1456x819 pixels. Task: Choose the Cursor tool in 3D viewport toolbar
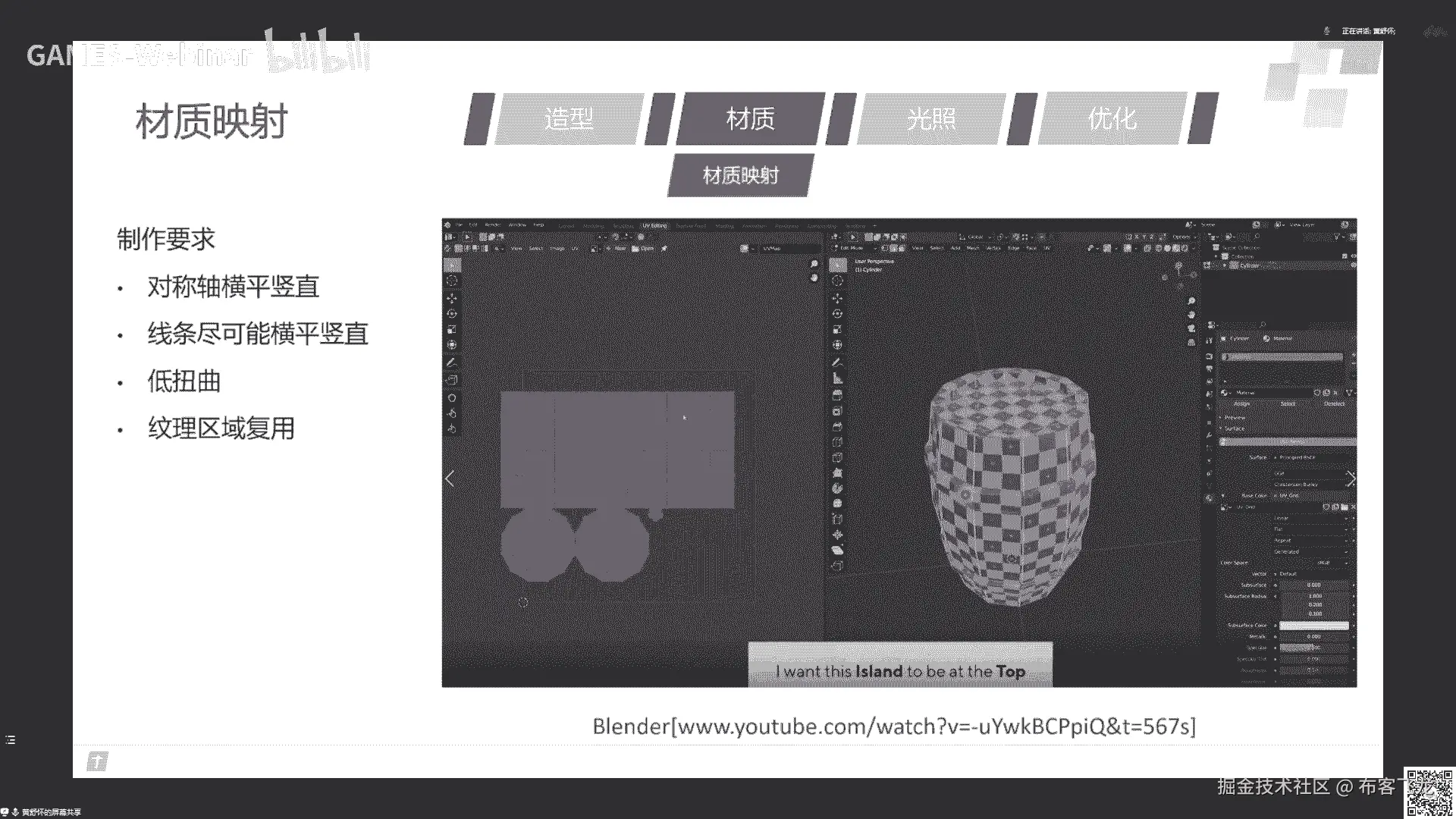[x=837, y=281]
